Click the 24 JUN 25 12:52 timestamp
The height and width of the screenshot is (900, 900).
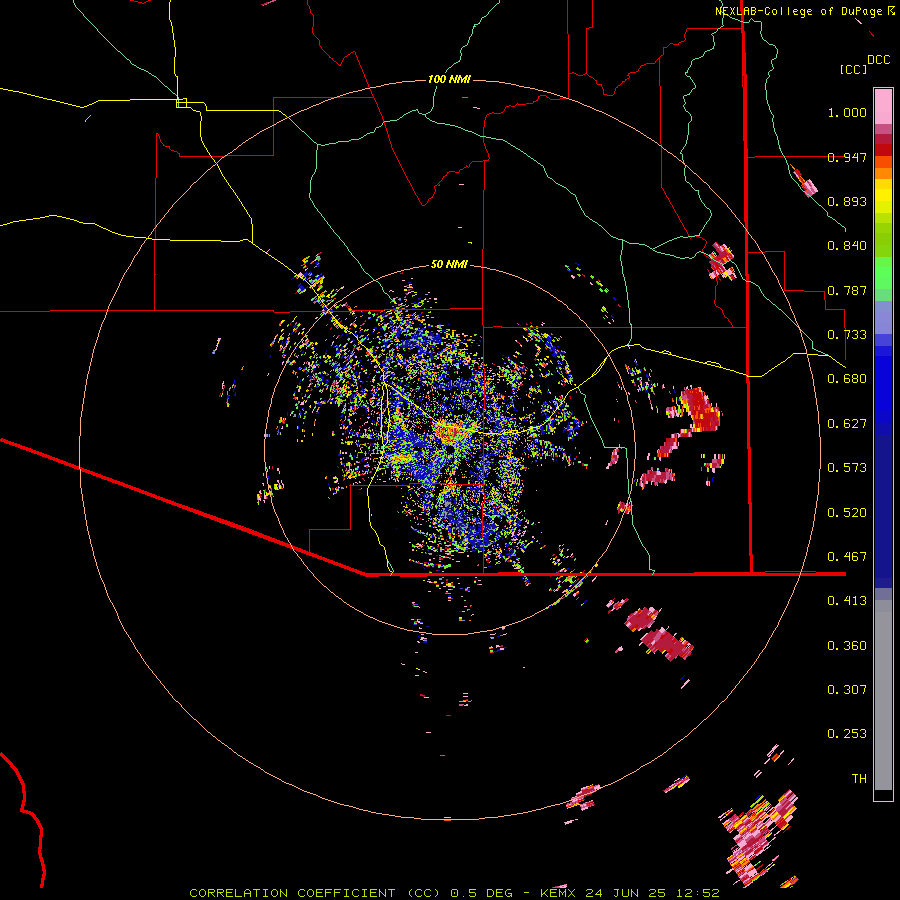click(652, 893)
